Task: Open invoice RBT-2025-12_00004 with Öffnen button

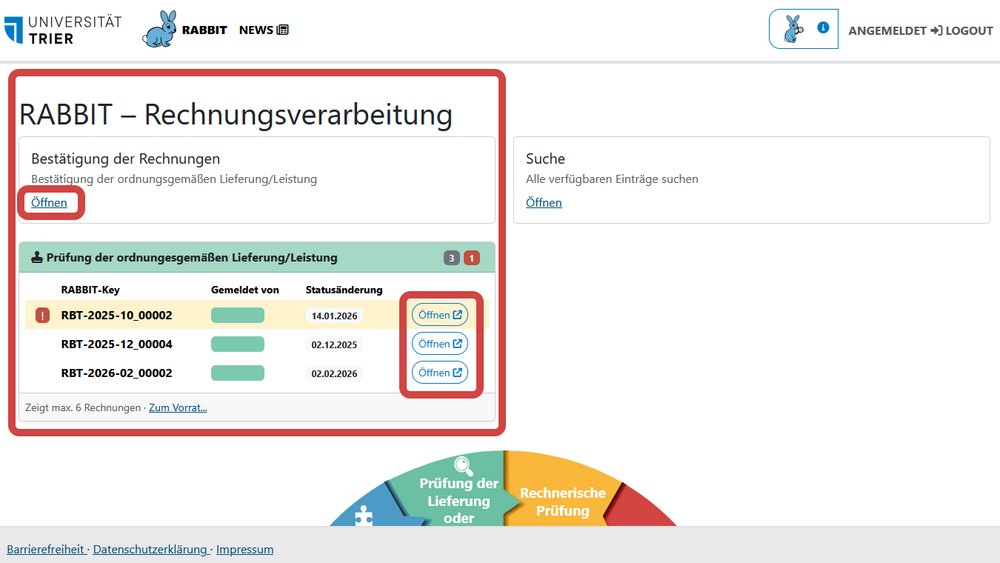Action: [x=439, y=344]
